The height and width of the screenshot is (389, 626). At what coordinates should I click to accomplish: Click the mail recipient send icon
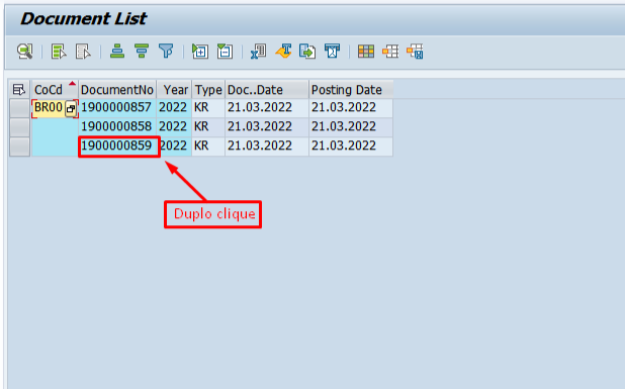click(x=332, y=52)
